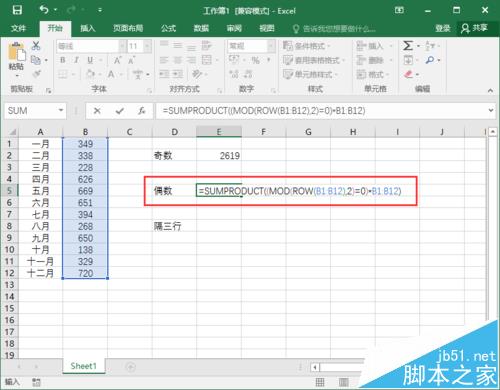Click the Save icon in quick access toolbar
The image size is (500, 390).
pyautogui.click(x=17, y=10)
